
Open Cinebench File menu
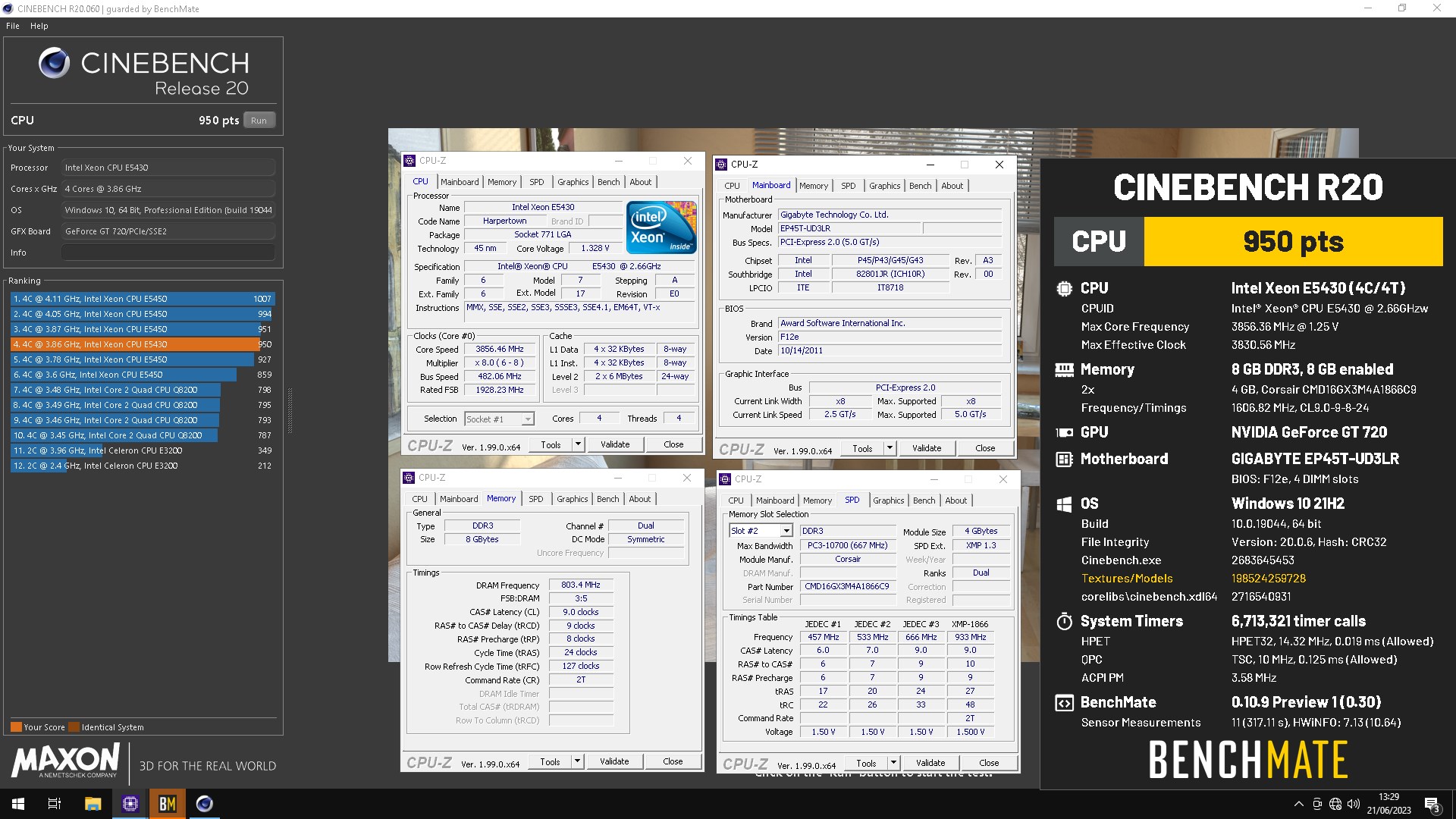(x=13, y=26)
